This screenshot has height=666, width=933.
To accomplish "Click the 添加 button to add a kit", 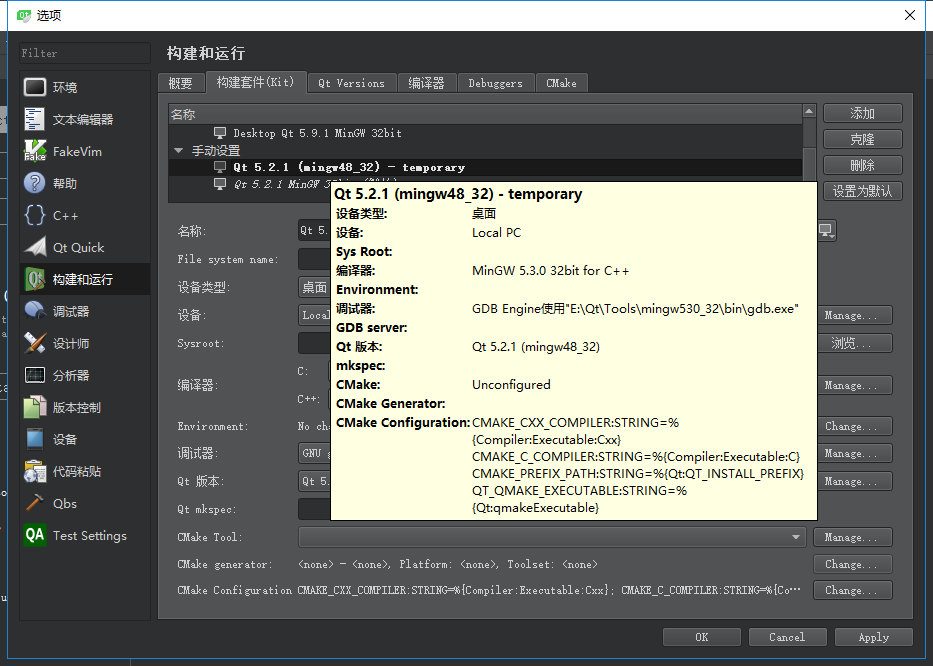I will click(863, 113).
